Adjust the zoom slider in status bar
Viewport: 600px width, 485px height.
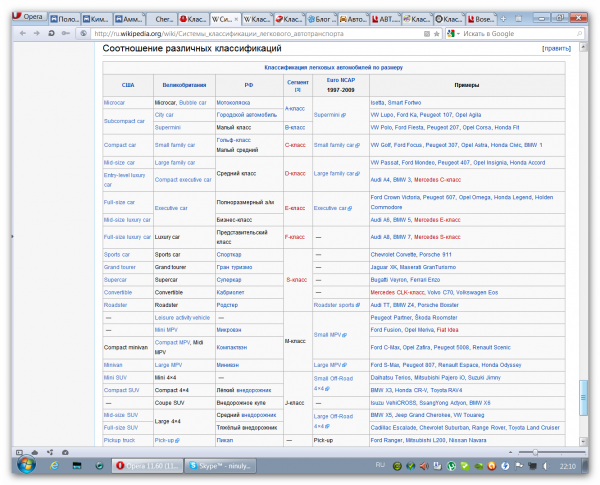536,452
